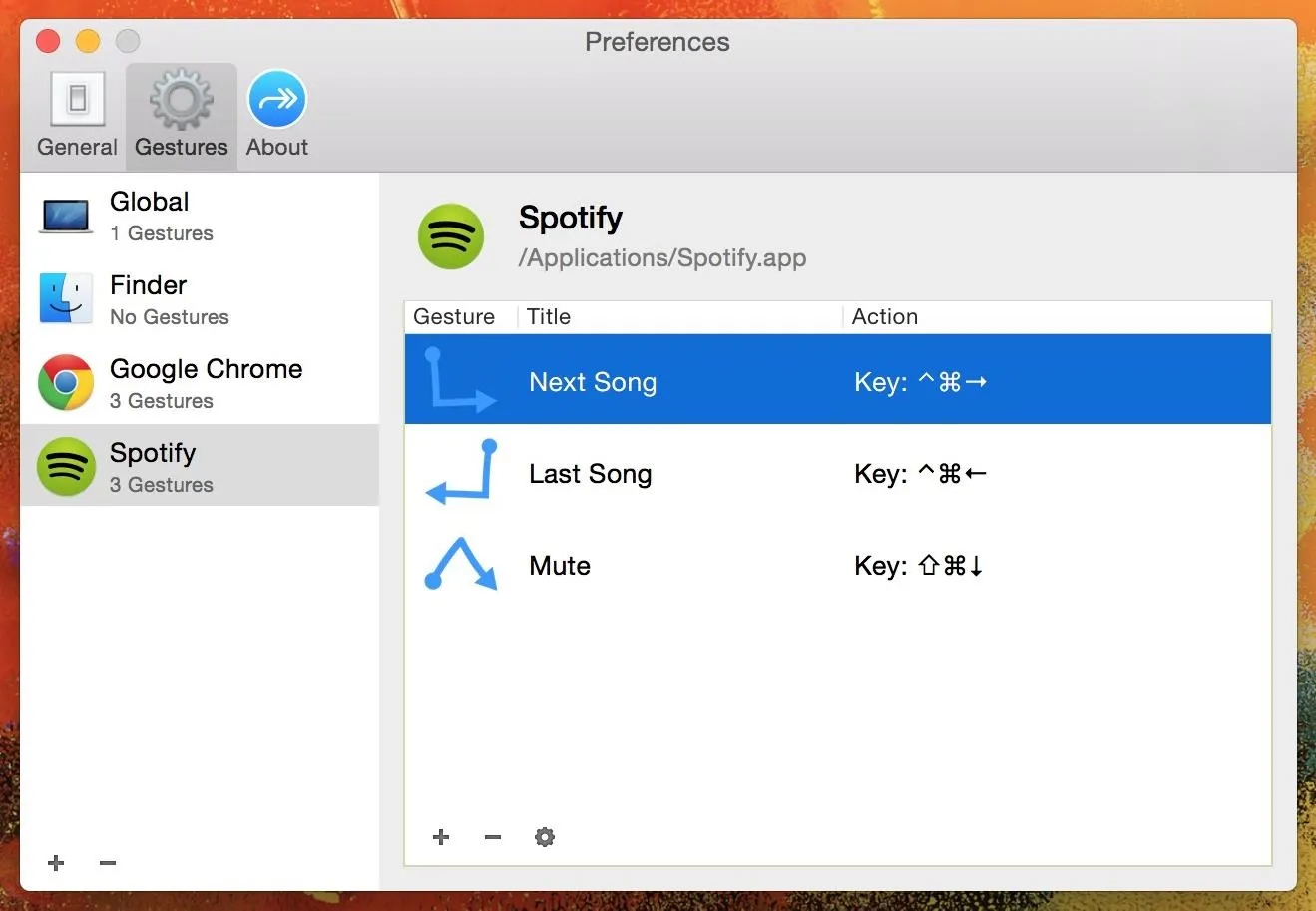Image resolution: width=1316 pixels, height=911 pixels.
Task: Remove selected application from sidebar
Action: pyautogui.click(x=108, y=863)
